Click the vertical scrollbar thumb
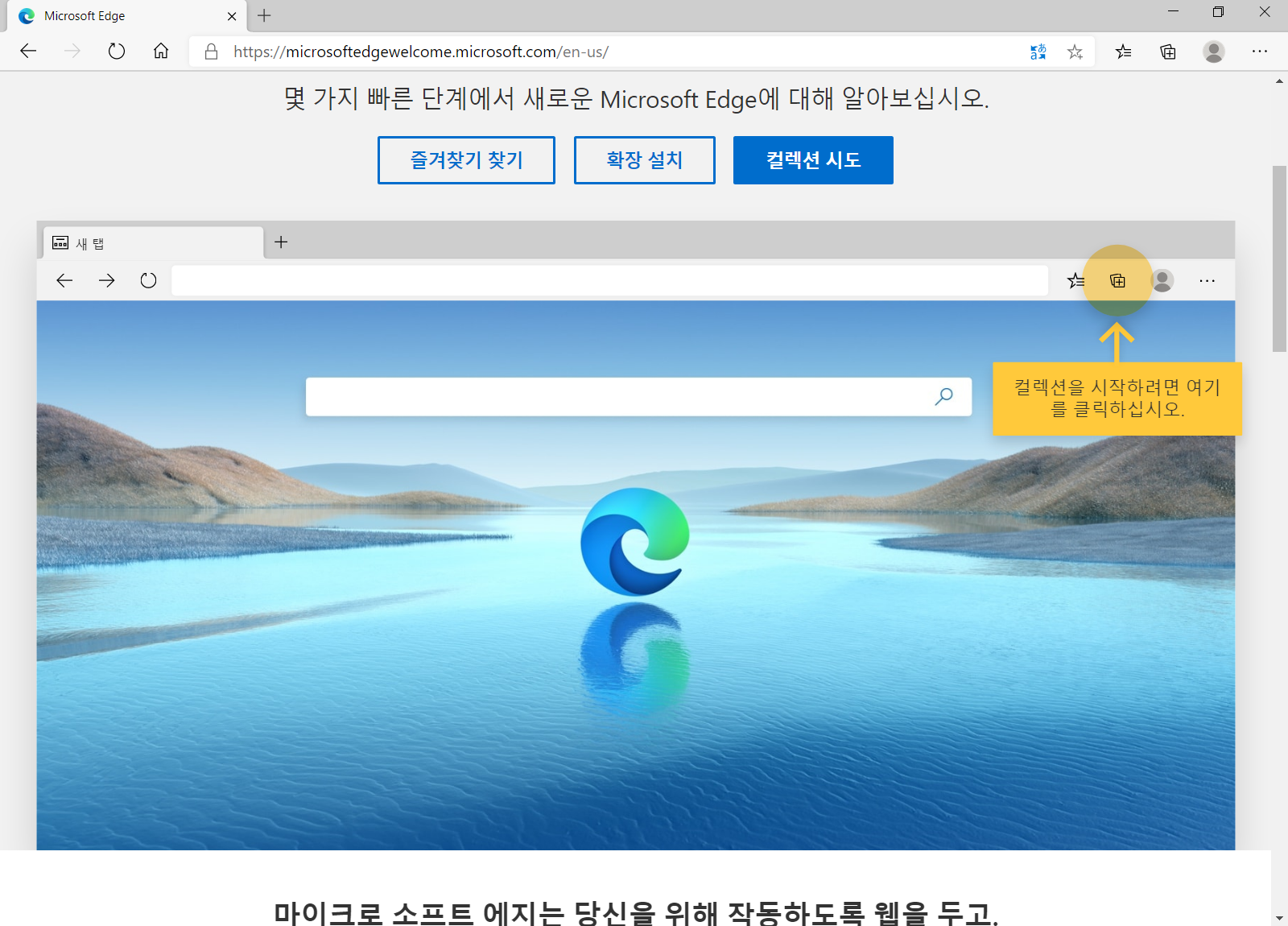 [1279, 258]
